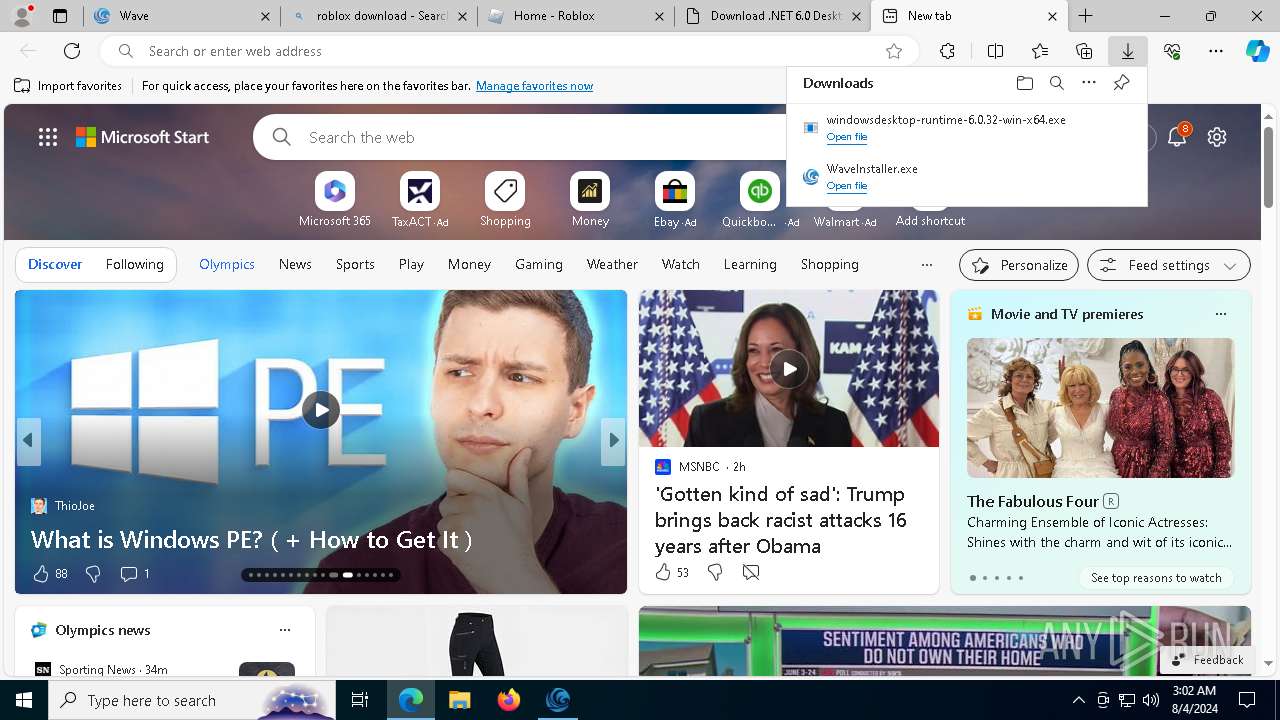This screenshot has height=720, width=1280.
Task: Open the profile avatar icon
Action: (x=22, y=15)
